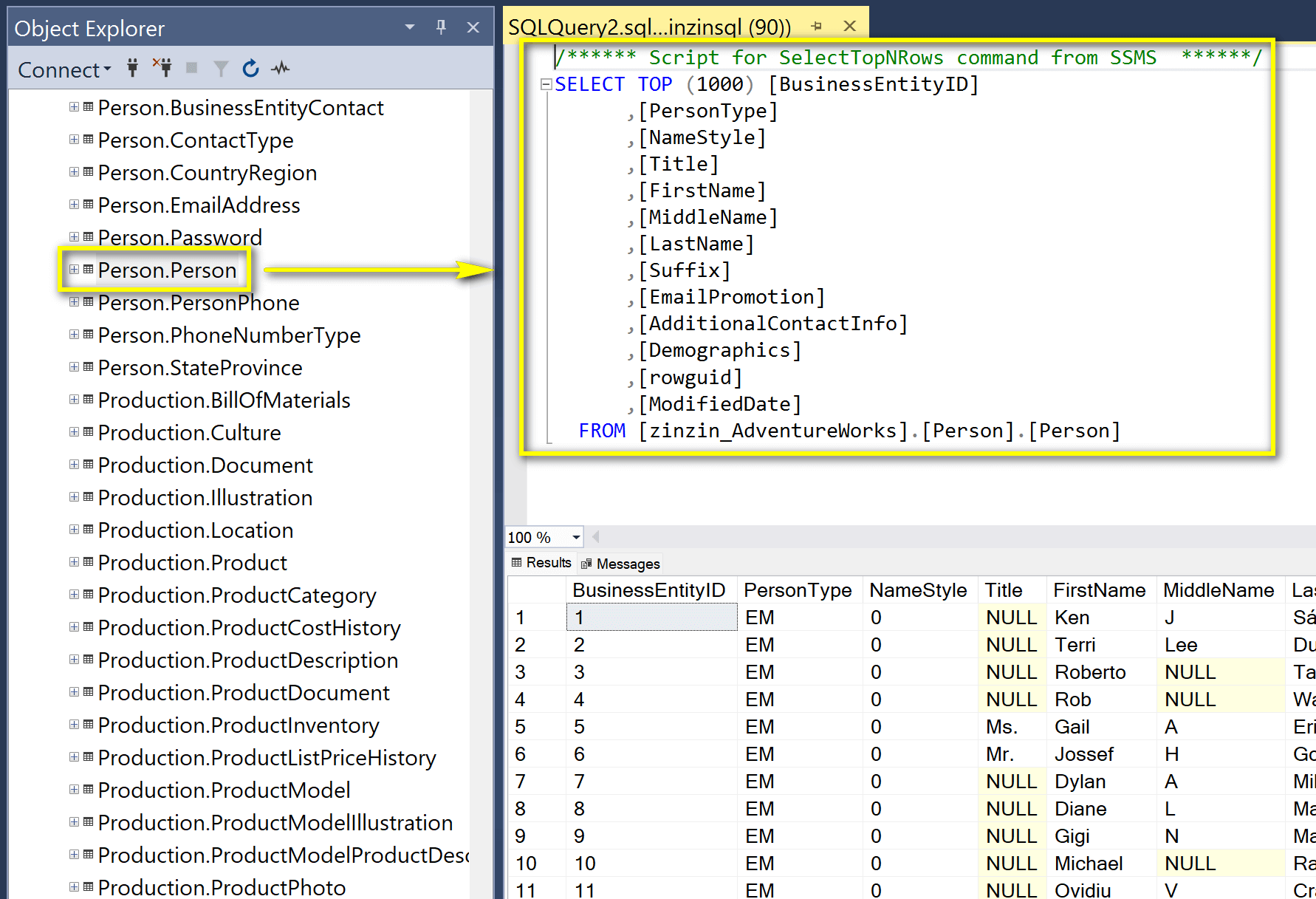Viewport: 1316px width, 899px height.
Task: Switch to the Results tab
Action: (x=542, y=563)
